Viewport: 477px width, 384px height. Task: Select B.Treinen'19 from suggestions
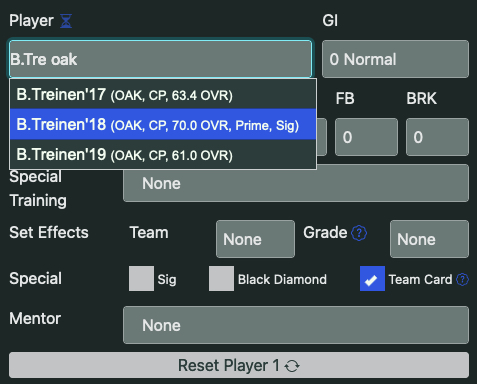point(163,154)
